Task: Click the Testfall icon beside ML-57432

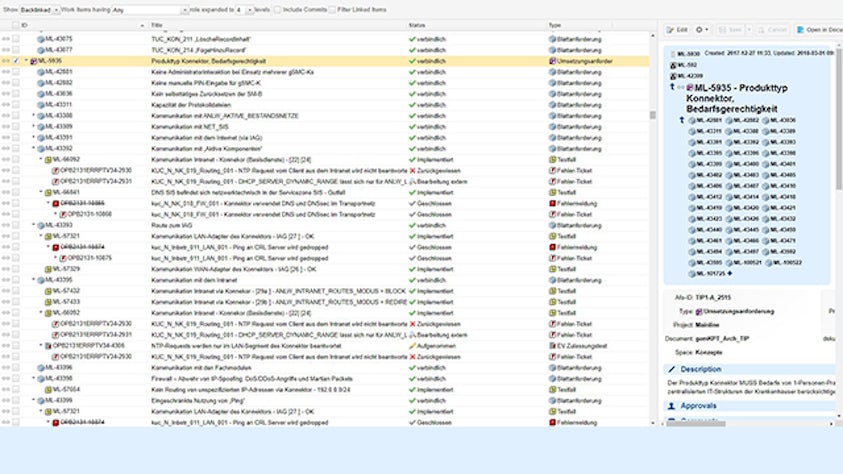Action: pyautogui.click(x=48, y=291)
